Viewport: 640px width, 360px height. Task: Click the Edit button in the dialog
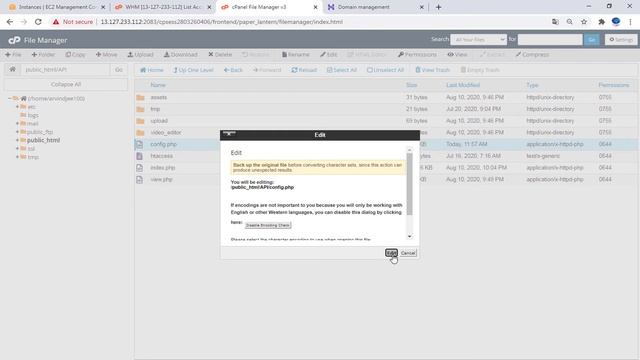pos(391,253)
